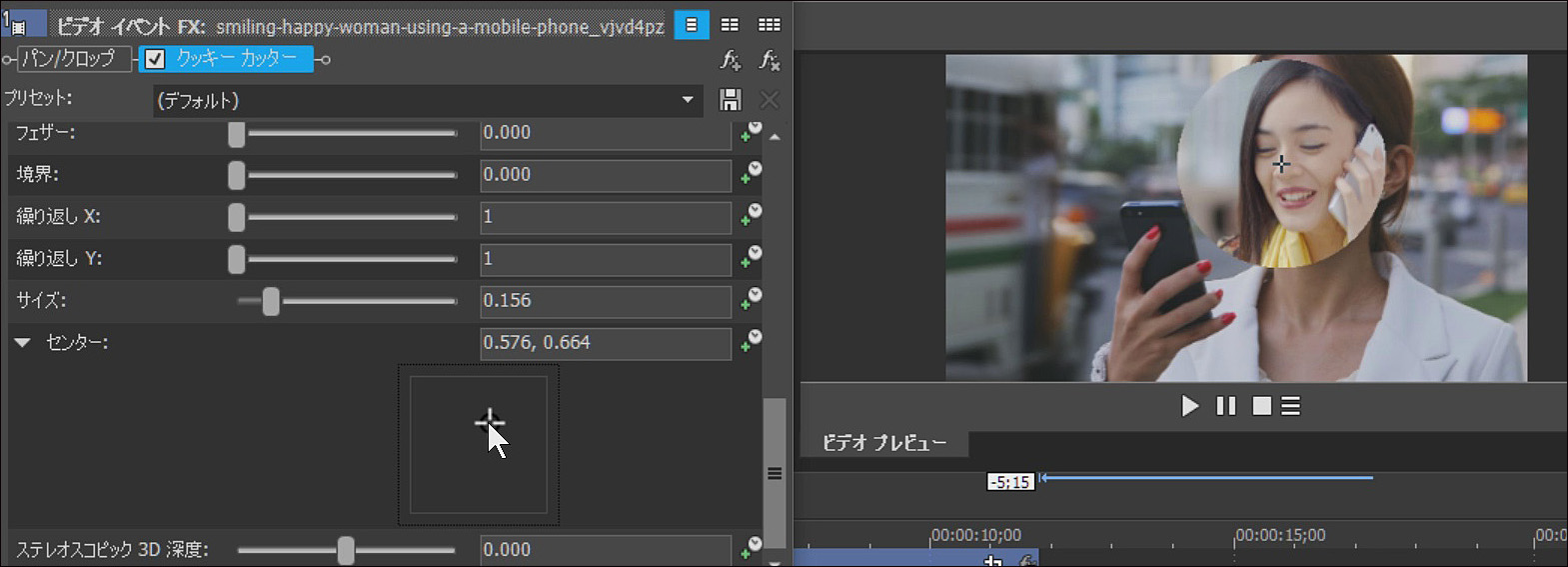Stop the video preview
The image size is (1568, 567).
pos(1262,406)
